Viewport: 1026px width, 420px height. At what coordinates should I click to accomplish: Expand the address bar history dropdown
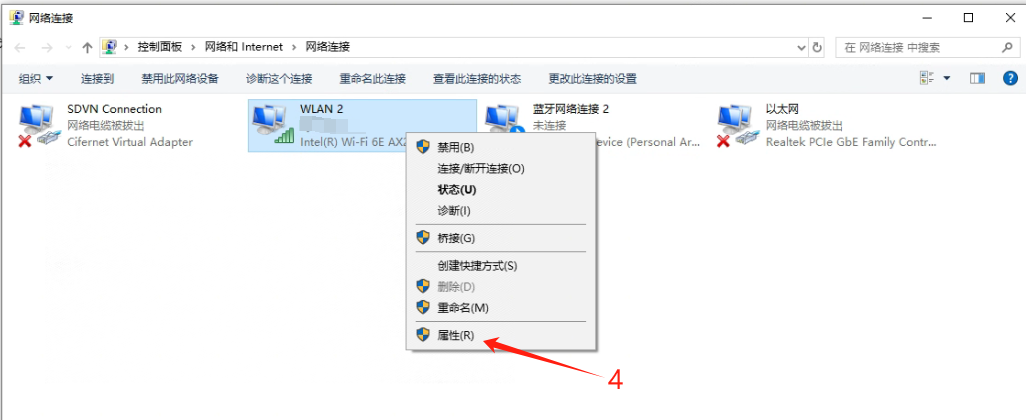[x=802, y=48]
